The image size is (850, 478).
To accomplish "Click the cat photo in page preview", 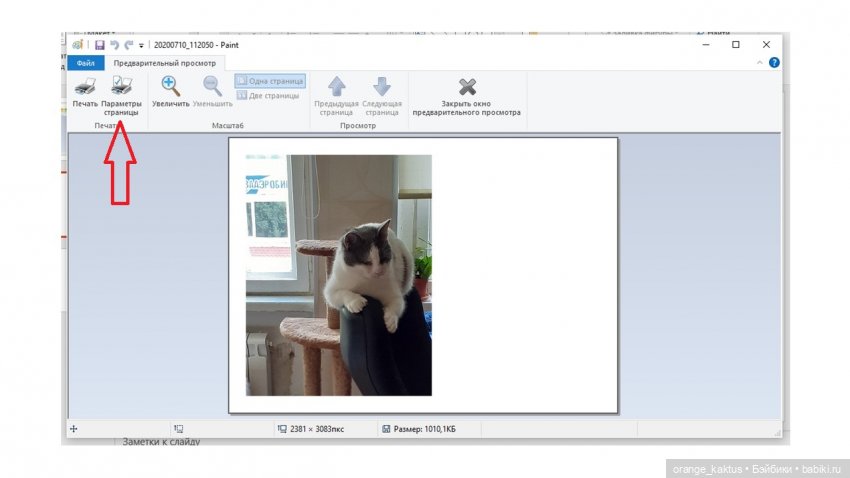I will (338, 275).
